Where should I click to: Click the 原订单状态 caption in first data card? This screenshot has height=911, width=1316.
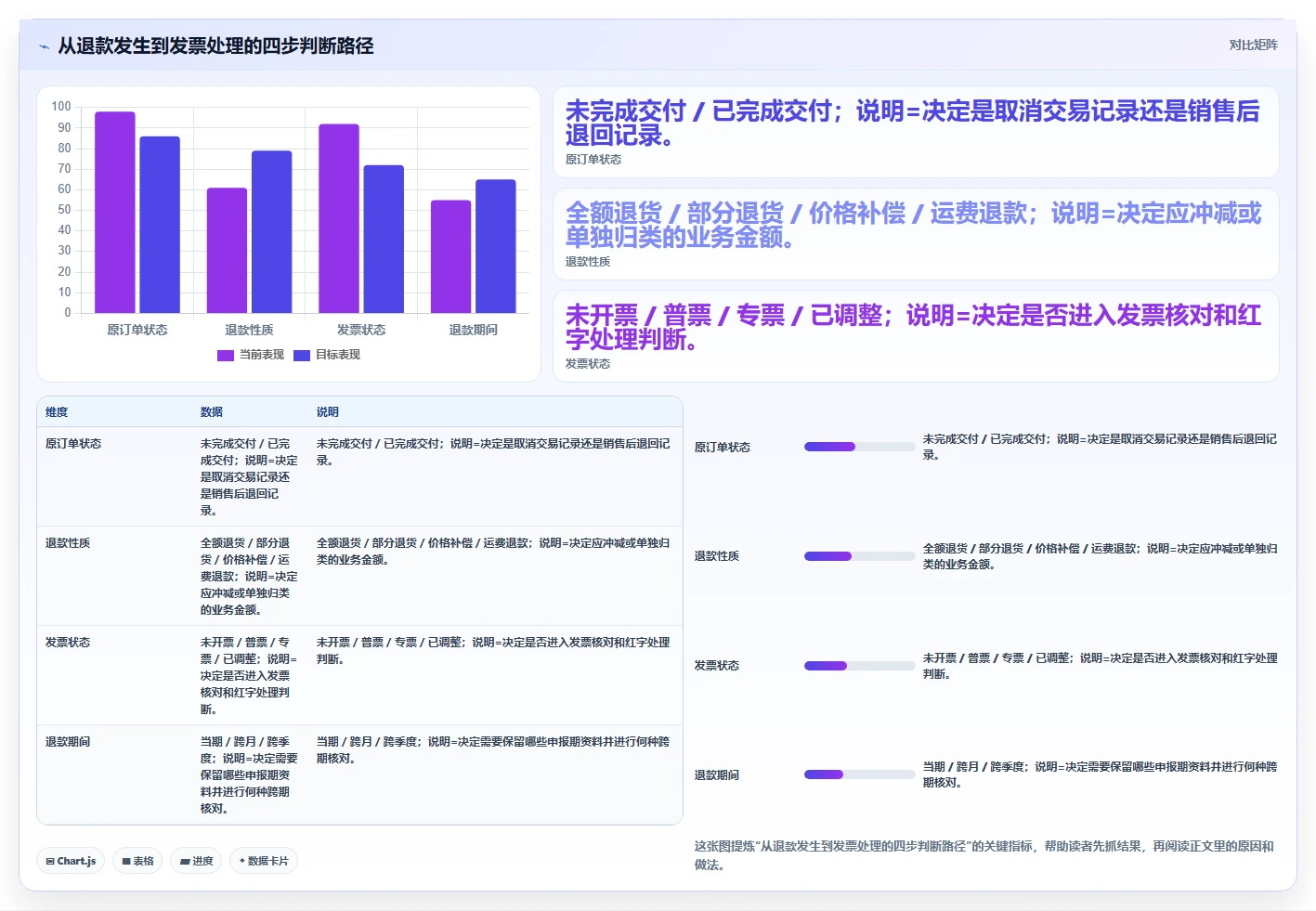593,160
